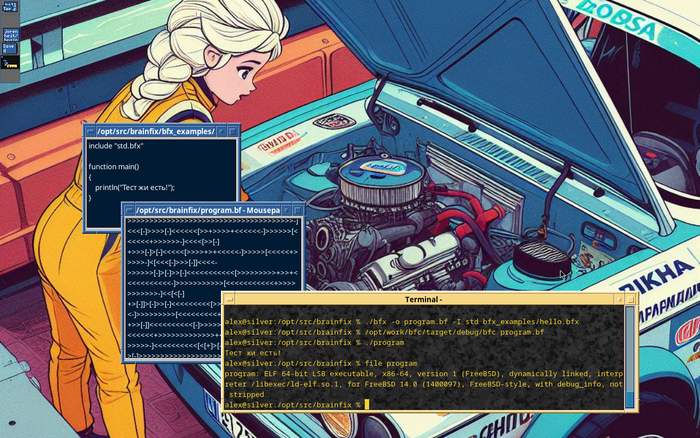The width and height of the screenshot is (700, 438).
Task: Select the second blue icon in the icon box
Action: coord(10,35)
